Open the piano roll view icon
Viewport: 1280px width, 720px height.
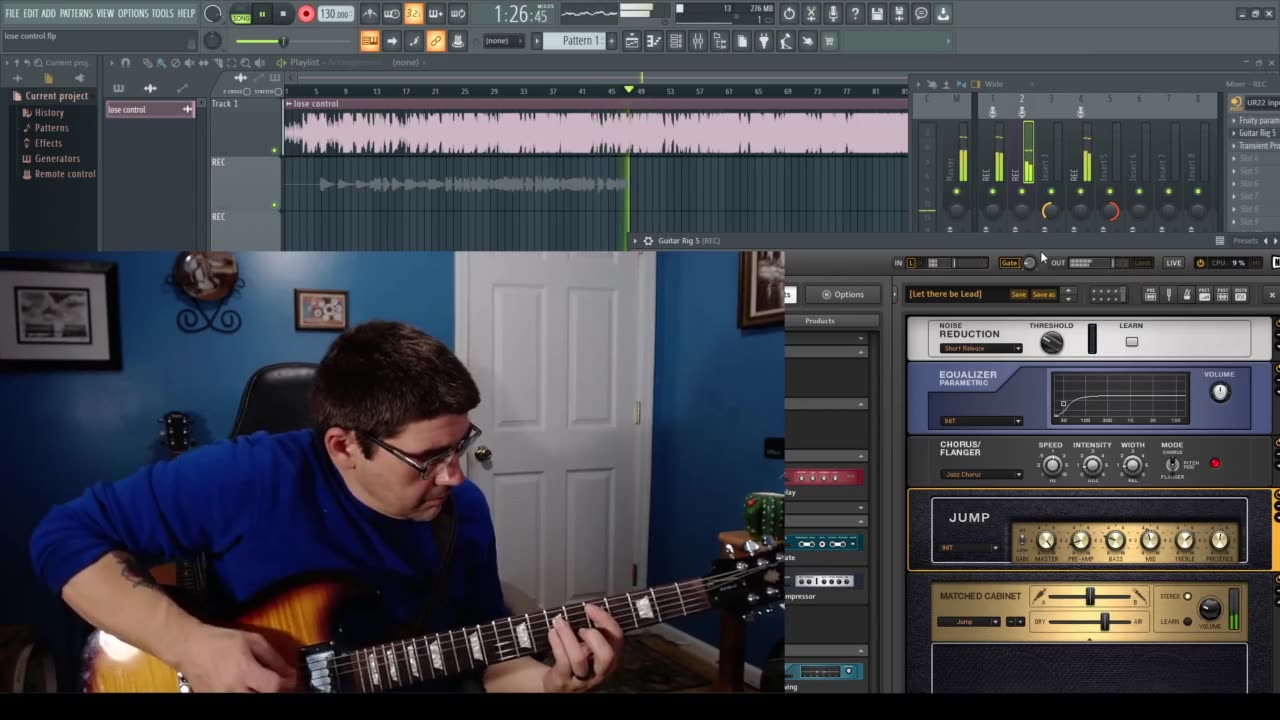(654, 41)
